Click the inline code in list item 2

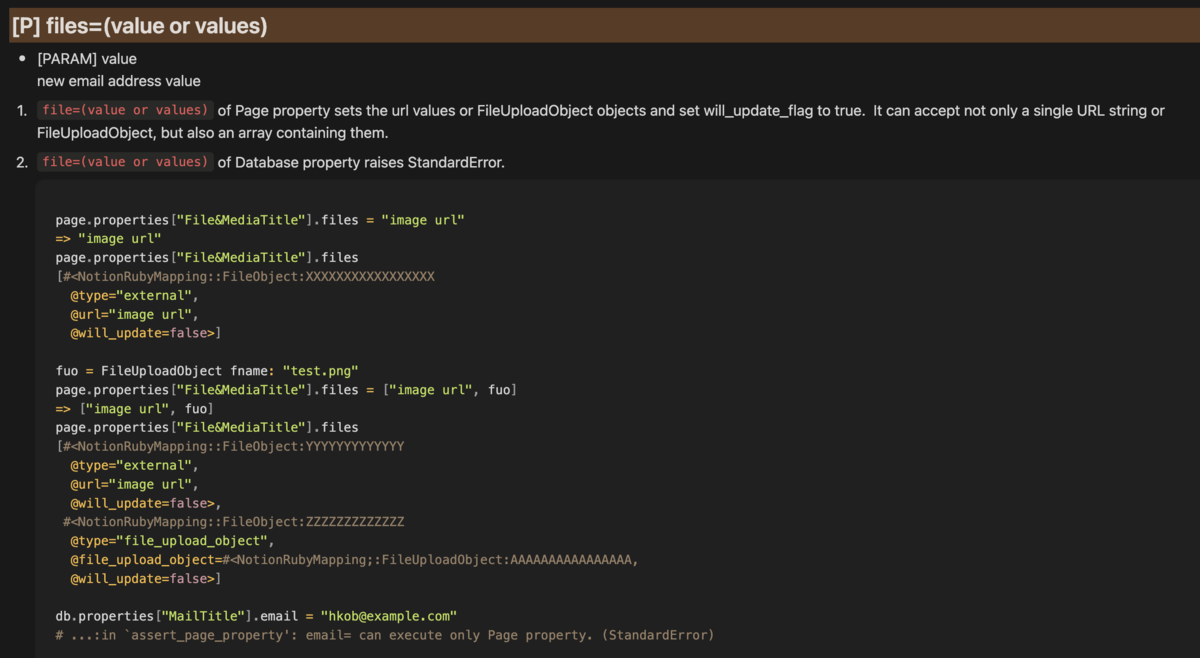(125, 162)
